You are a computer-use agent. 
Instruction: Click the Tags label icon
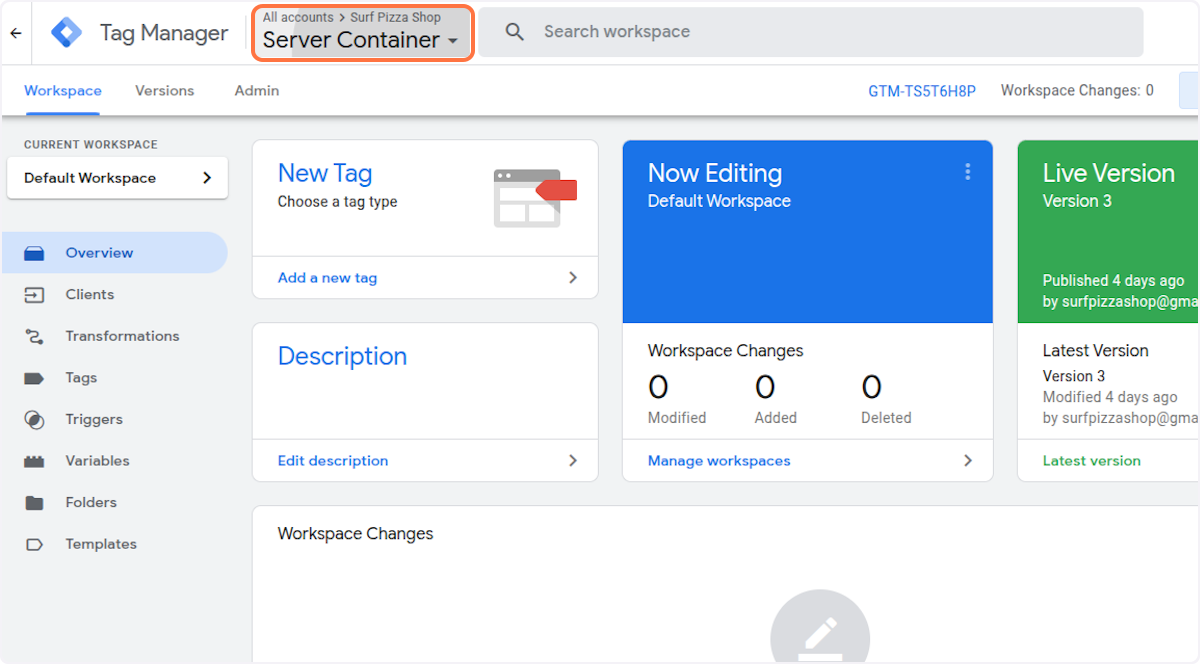[x=34, y=378]
